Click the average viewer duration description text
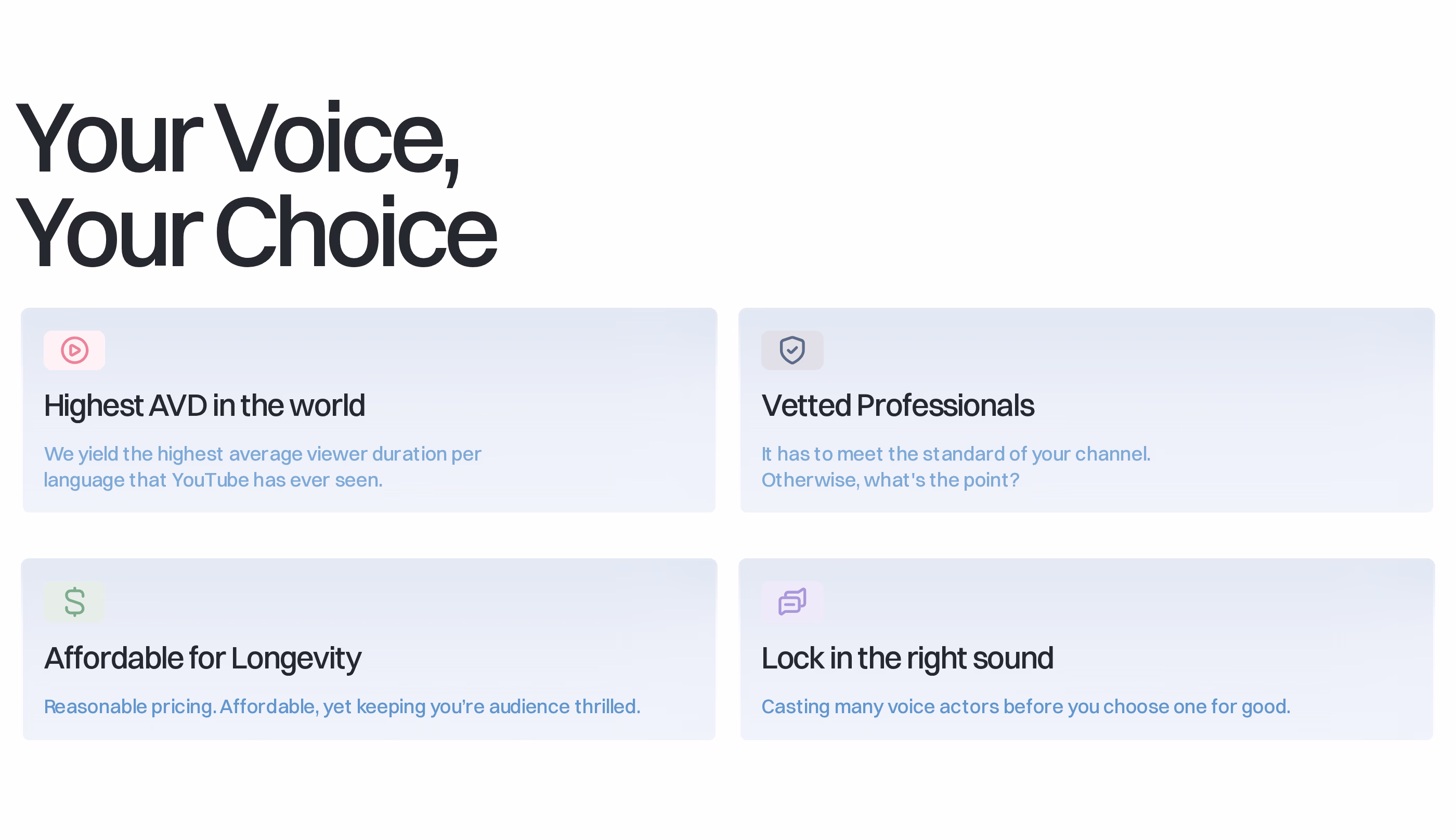1456x840 pixels. tap(263, 467)
